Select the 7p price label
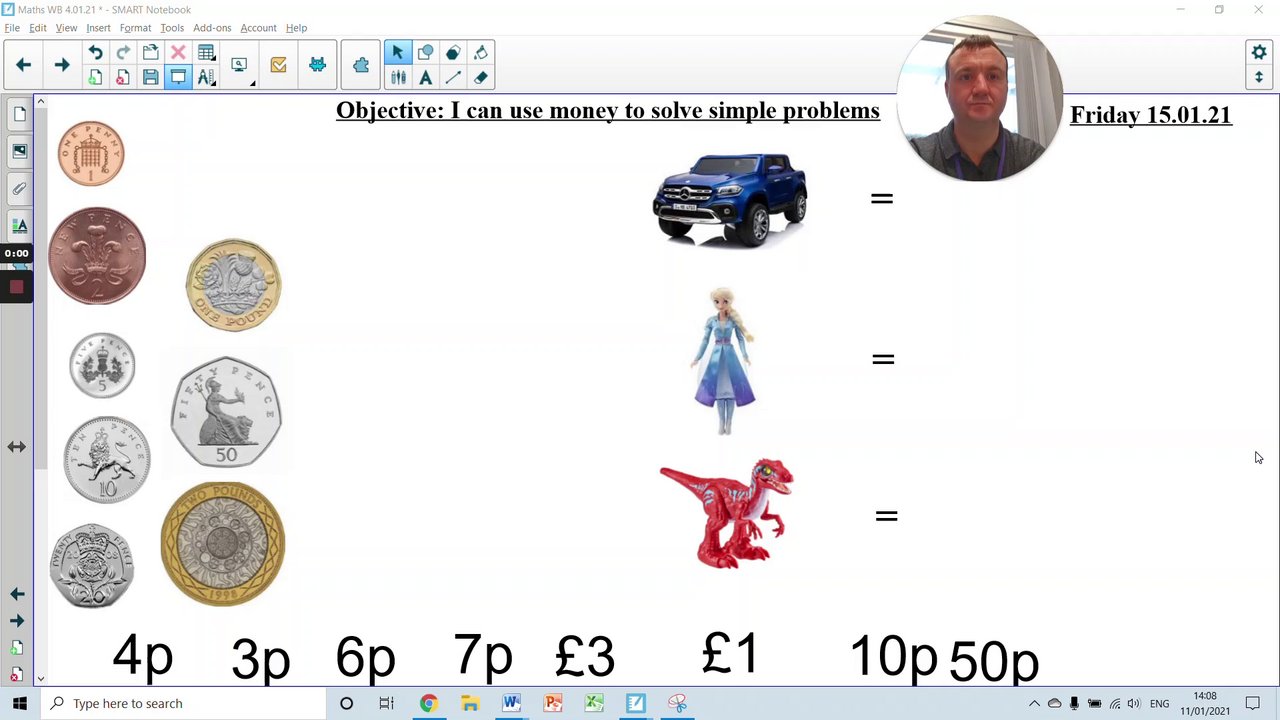This screenshot has height=720, width=1280. click(x=483, y=654)
